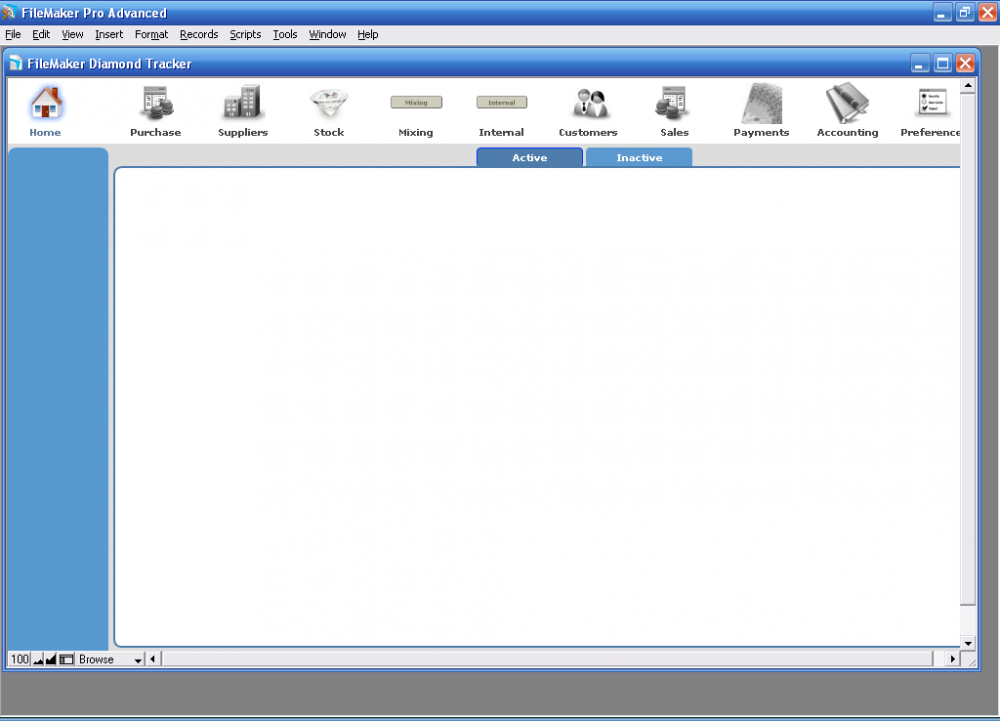The height and width of the screenshot is (721, 1000).
Task: Close the FileMaker Diamond Tracker window
Action: (x=966, y=64)
